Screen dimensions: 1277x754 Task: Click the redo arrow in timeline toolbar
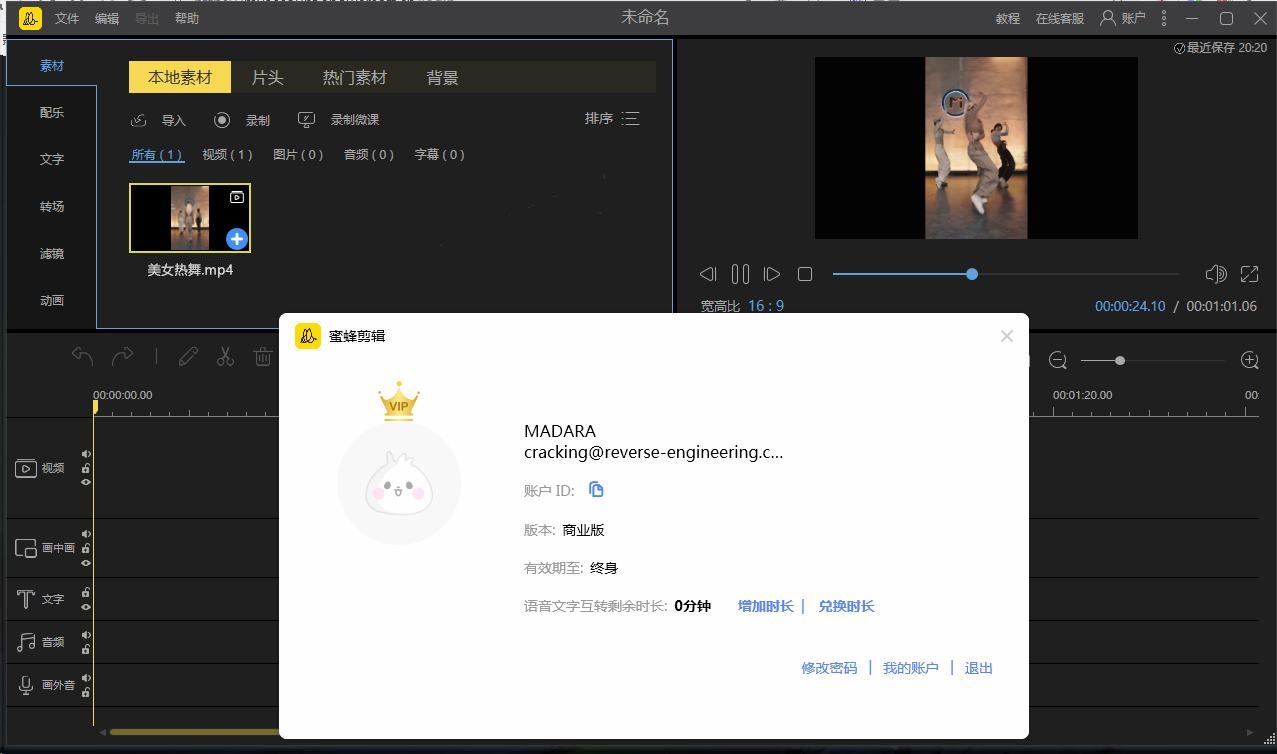pyautogui.click(x=122, y=357)
